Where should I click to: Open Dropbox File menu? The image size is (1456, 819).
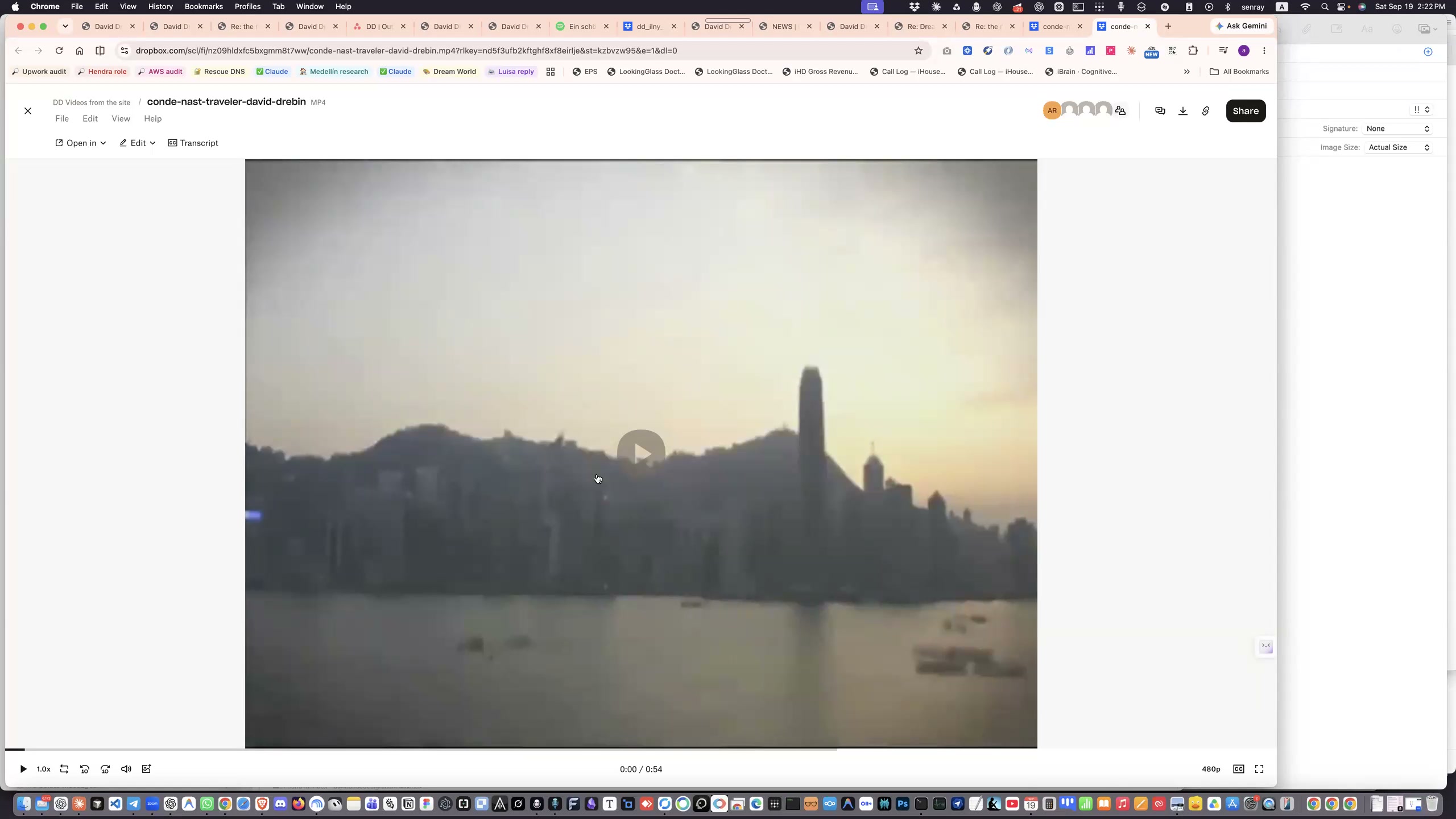point(62,119)
